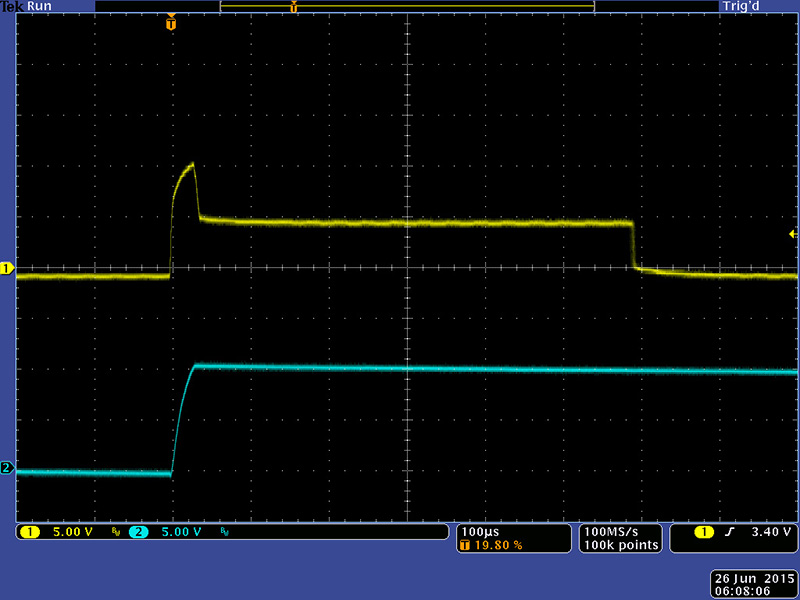Click the Tek logo in top corner
The height and width of the screenshot is (600, 800).
11,6
